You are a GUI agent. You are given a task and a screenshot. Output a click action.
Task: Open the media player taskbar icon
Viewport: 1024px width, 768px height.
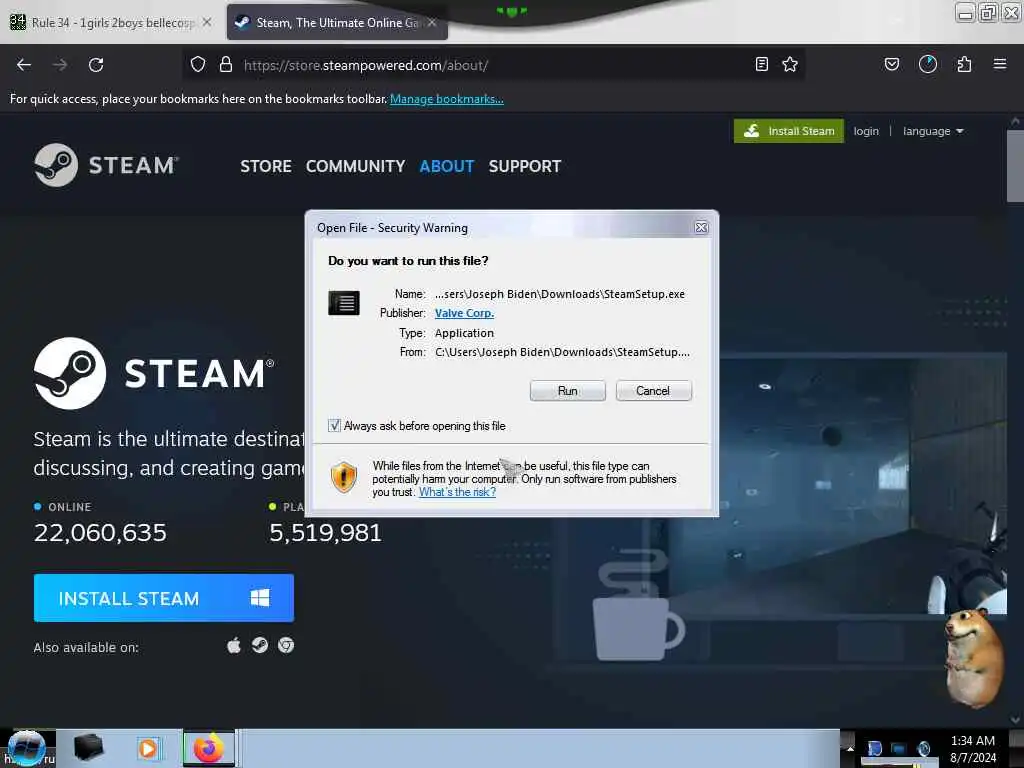pos(148,748)
